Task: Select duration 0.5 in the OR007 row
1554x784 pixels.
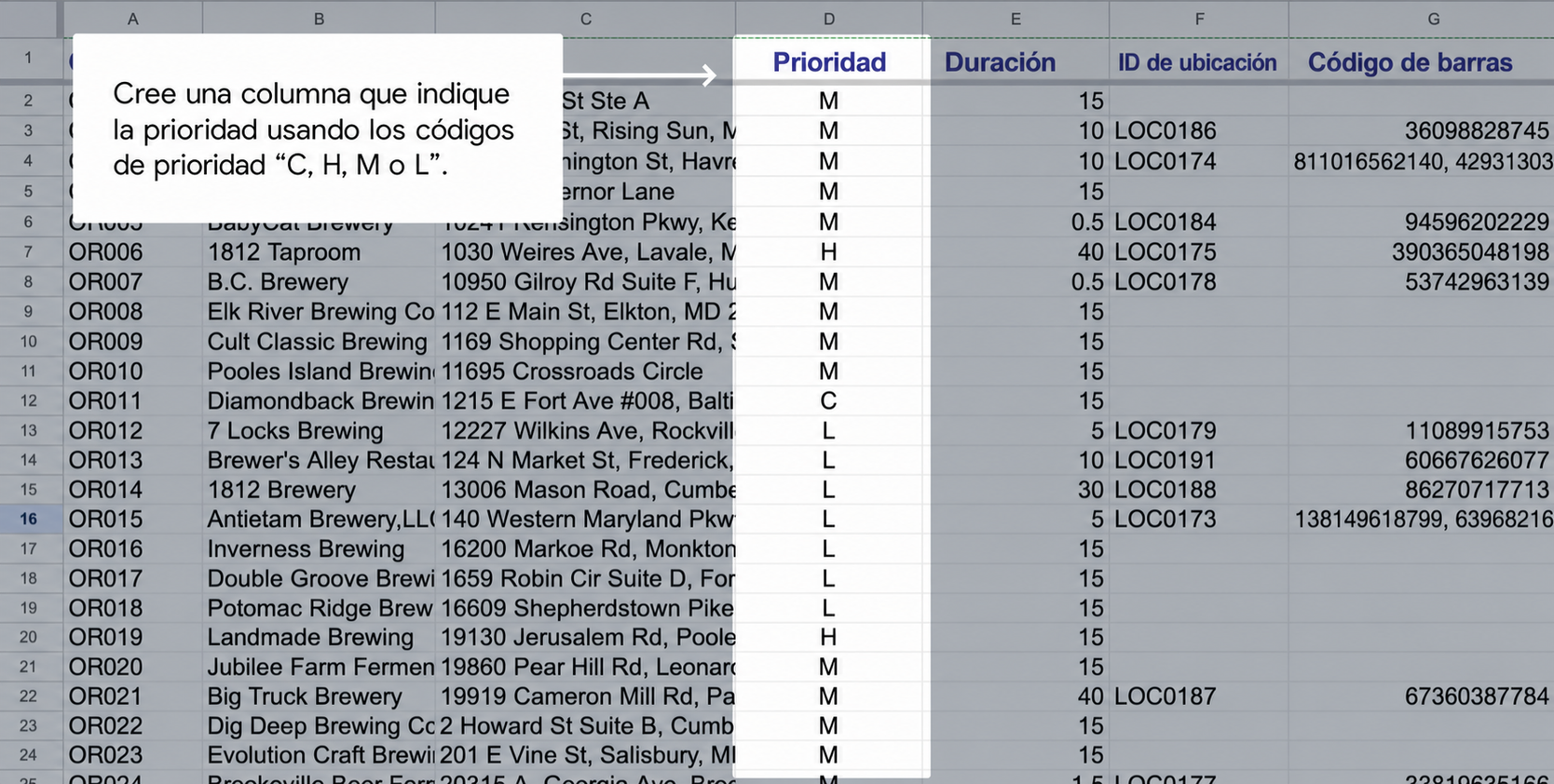Action: click(x=1016, y=281)
